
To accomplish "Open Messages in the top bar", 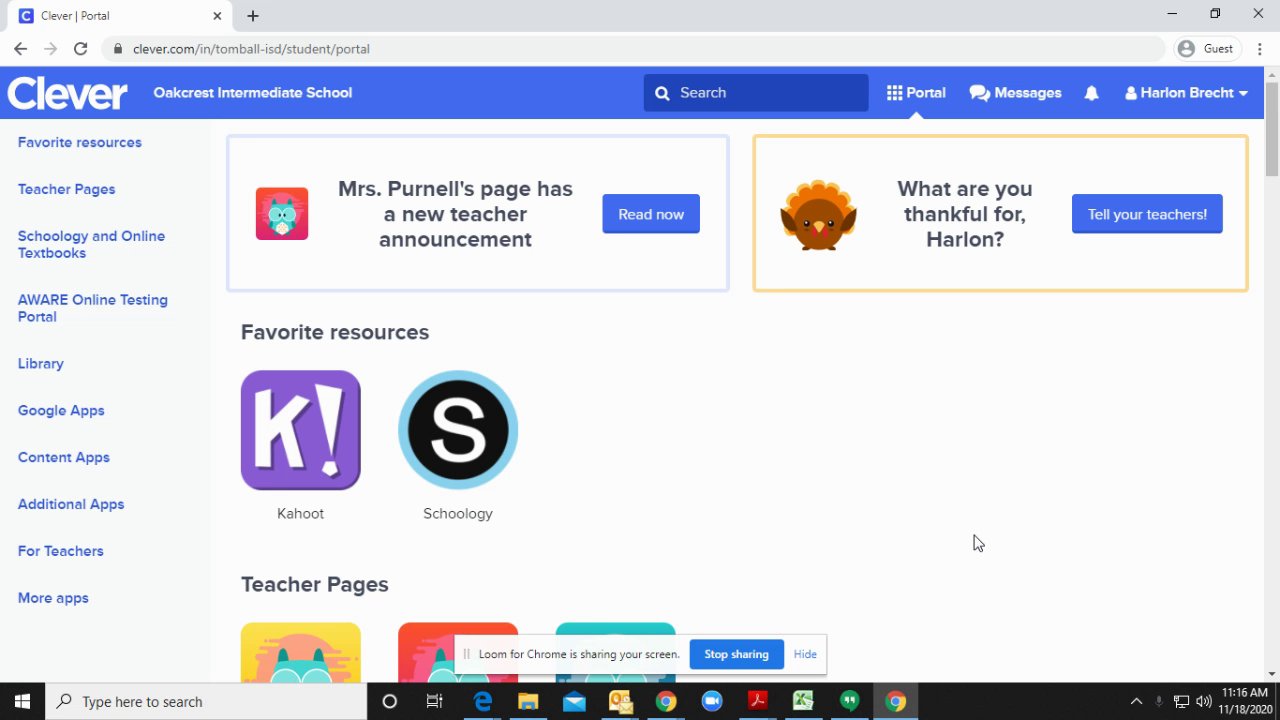I will (1015, 93).
